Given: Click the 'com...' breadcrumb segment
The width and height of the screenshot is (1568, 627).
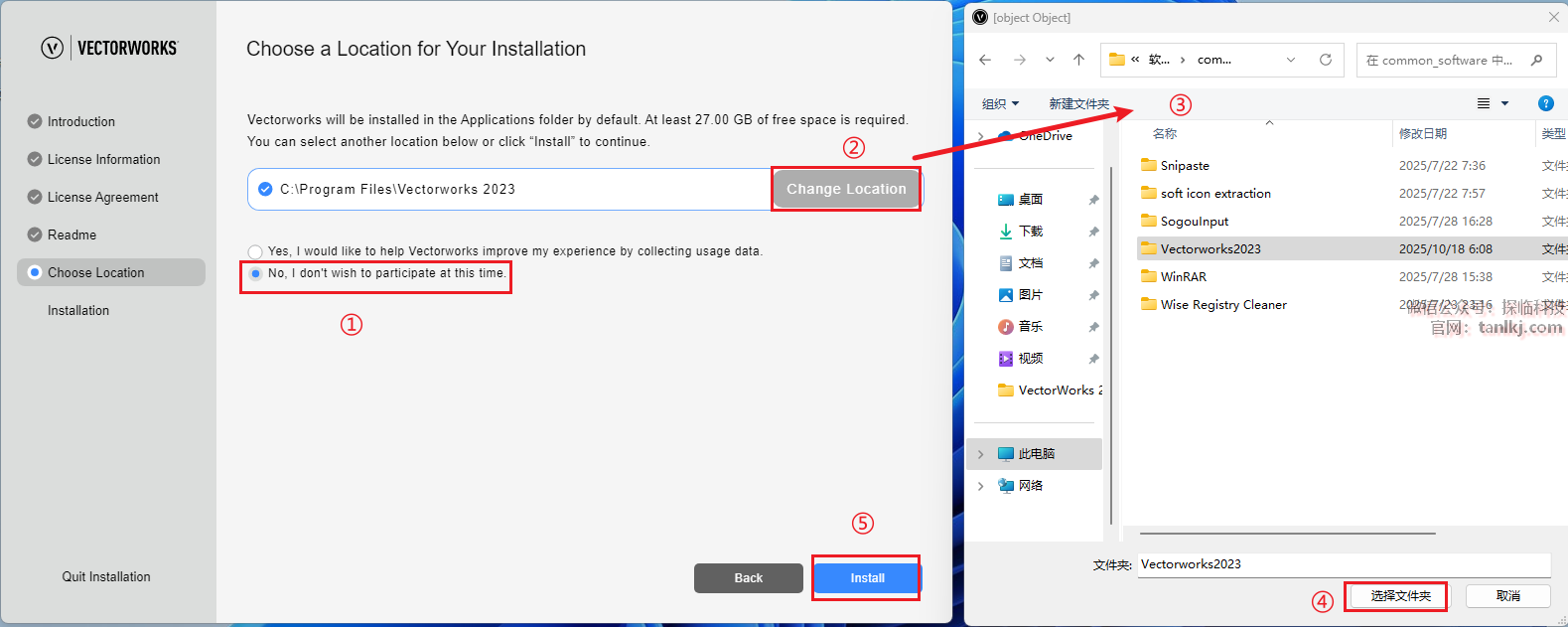Looking at the screenshot, I should [x=1213, y=60].
